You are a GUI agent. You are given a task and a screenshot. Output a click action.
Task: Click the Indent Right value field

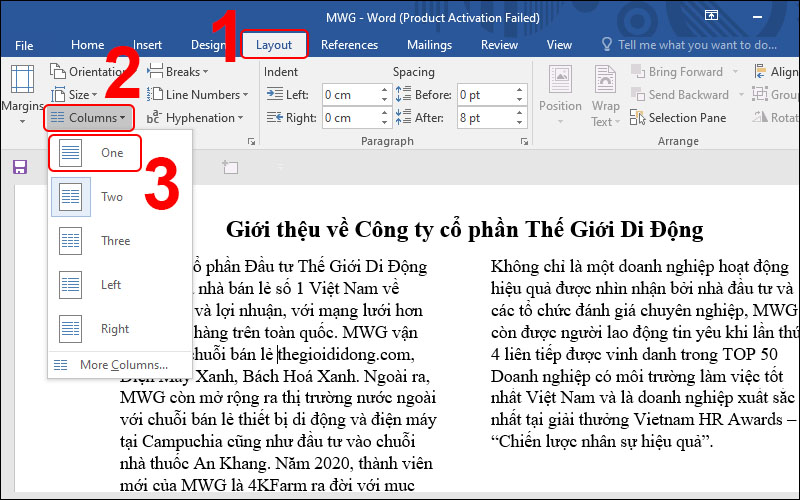pyautogui.click(x=351, y=118)
